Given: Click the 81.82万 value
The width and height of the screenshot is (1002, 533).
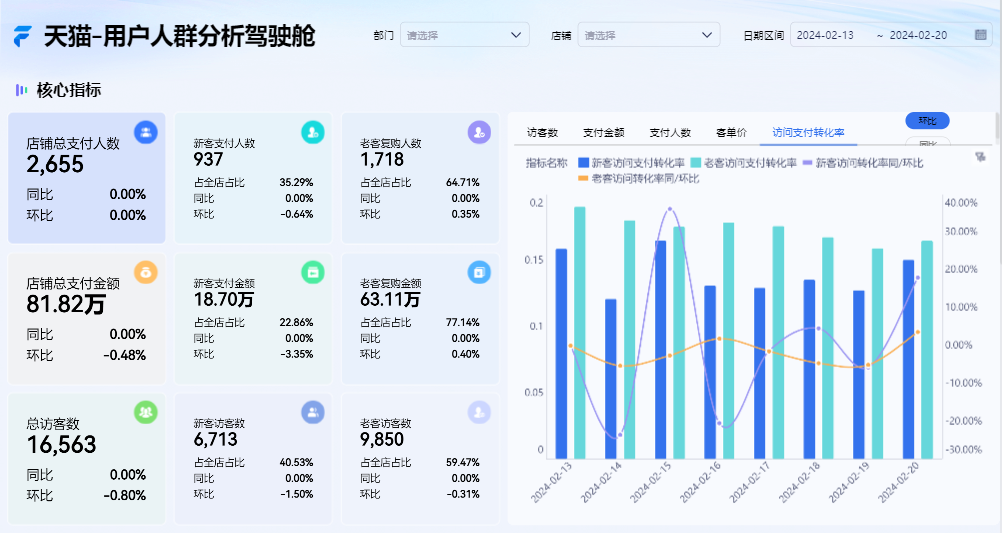Looking at the screenshot, I should pyautogui.click(x=66, y=305).
